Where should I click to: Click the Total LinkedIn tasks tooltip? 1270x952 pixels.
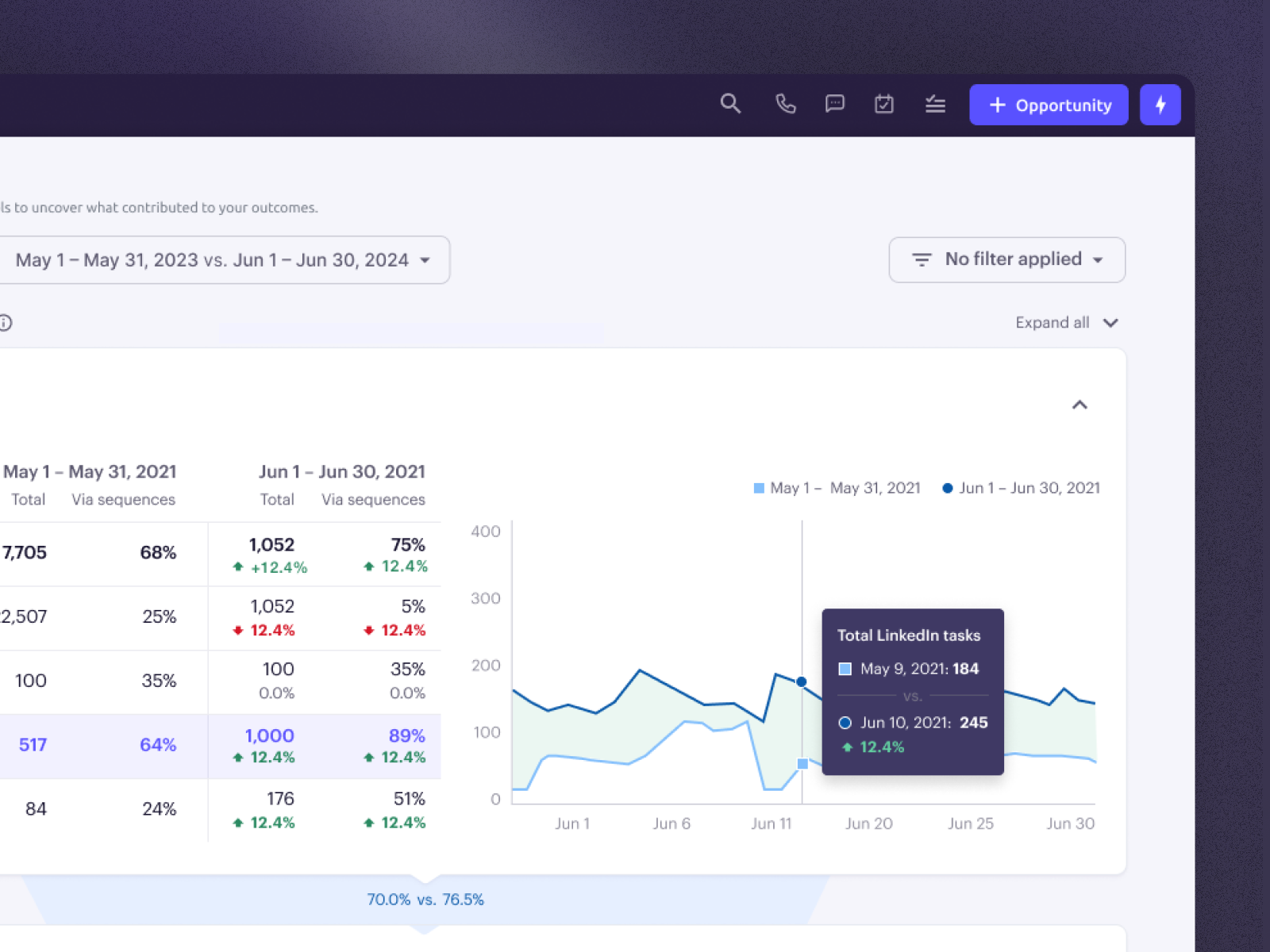(911, 690)
